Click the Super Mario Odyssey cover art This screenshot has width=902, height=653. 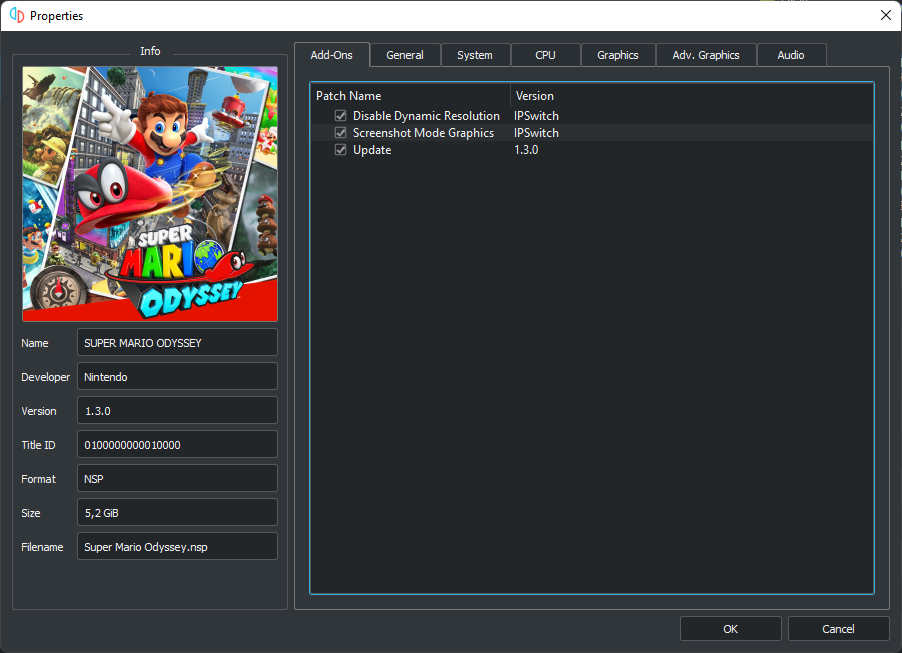pyautogui.click(x=150, y=194)
